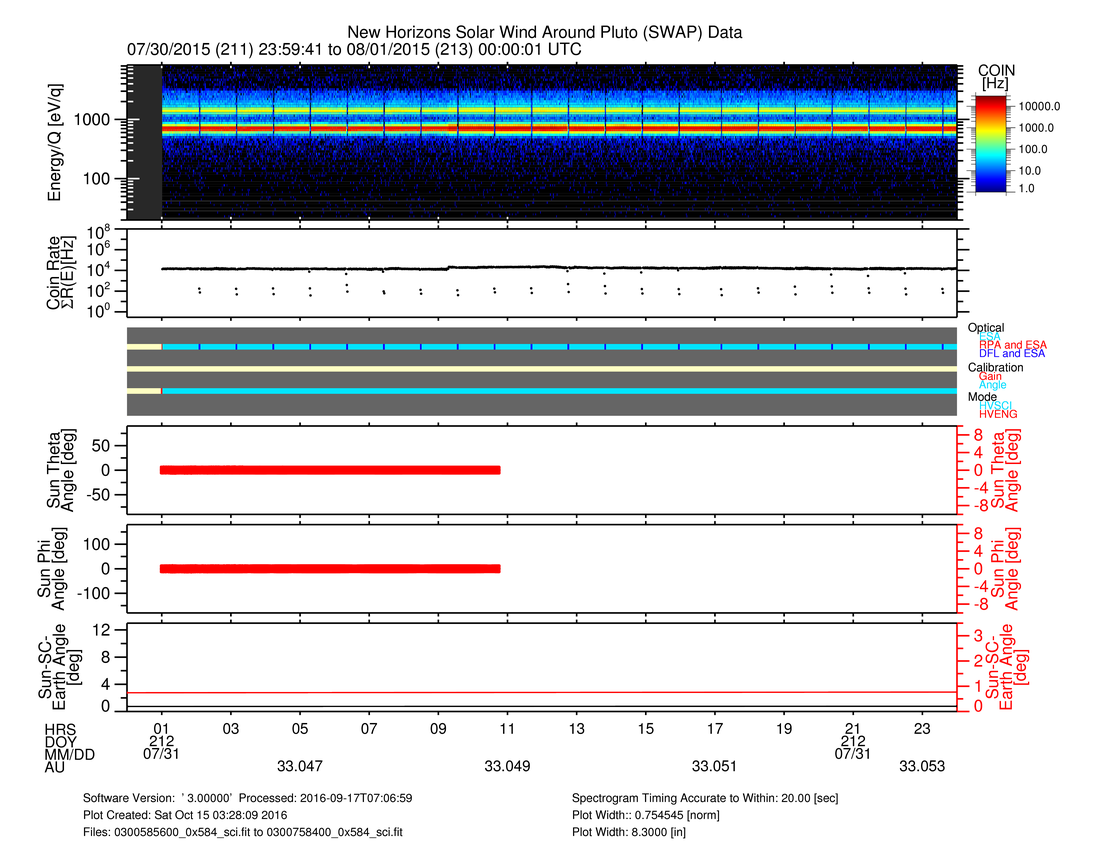The image size is (1100, 850).
Task: Click the dark gray masked spectrogram region
Action: 147,142
